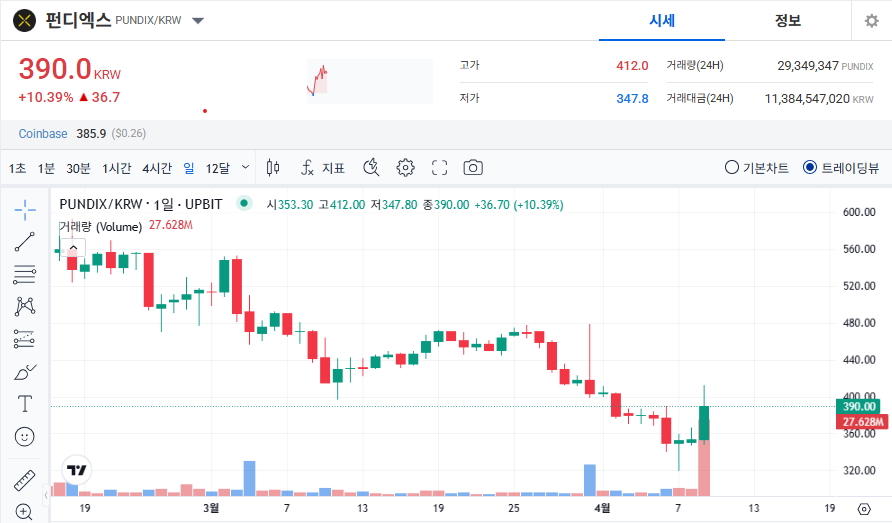Click the 390.00 current price axis label

coord(858,406)
